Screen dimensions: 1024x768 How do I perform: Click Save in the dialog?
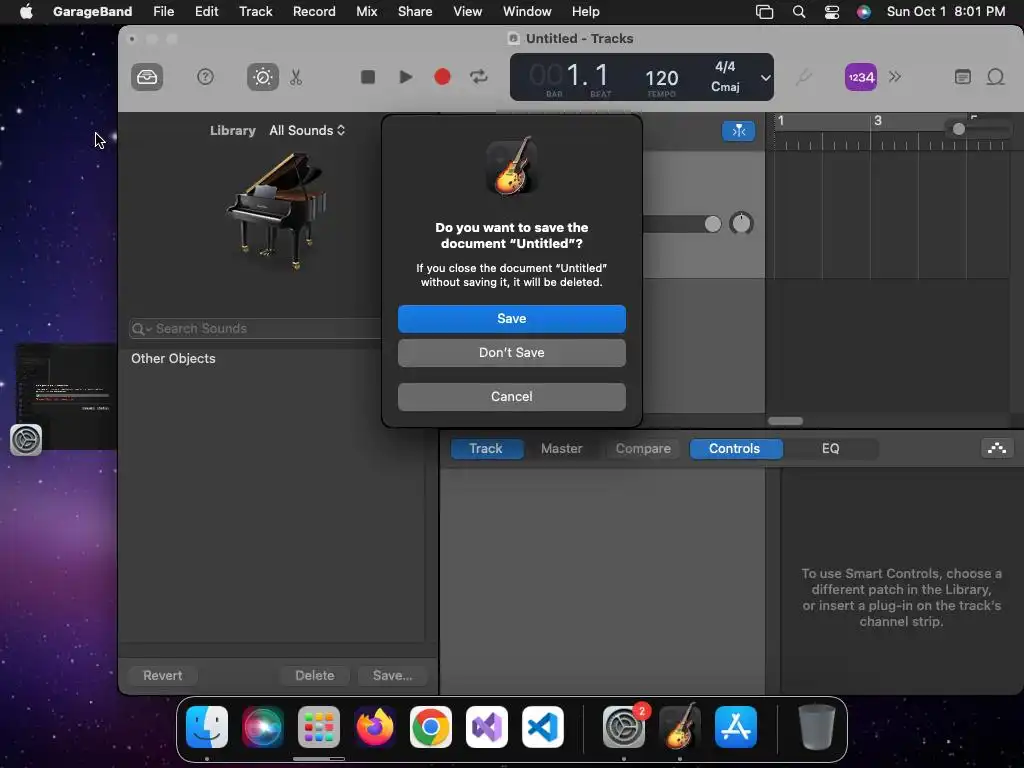pyautogui.click(x=511, y=319)
